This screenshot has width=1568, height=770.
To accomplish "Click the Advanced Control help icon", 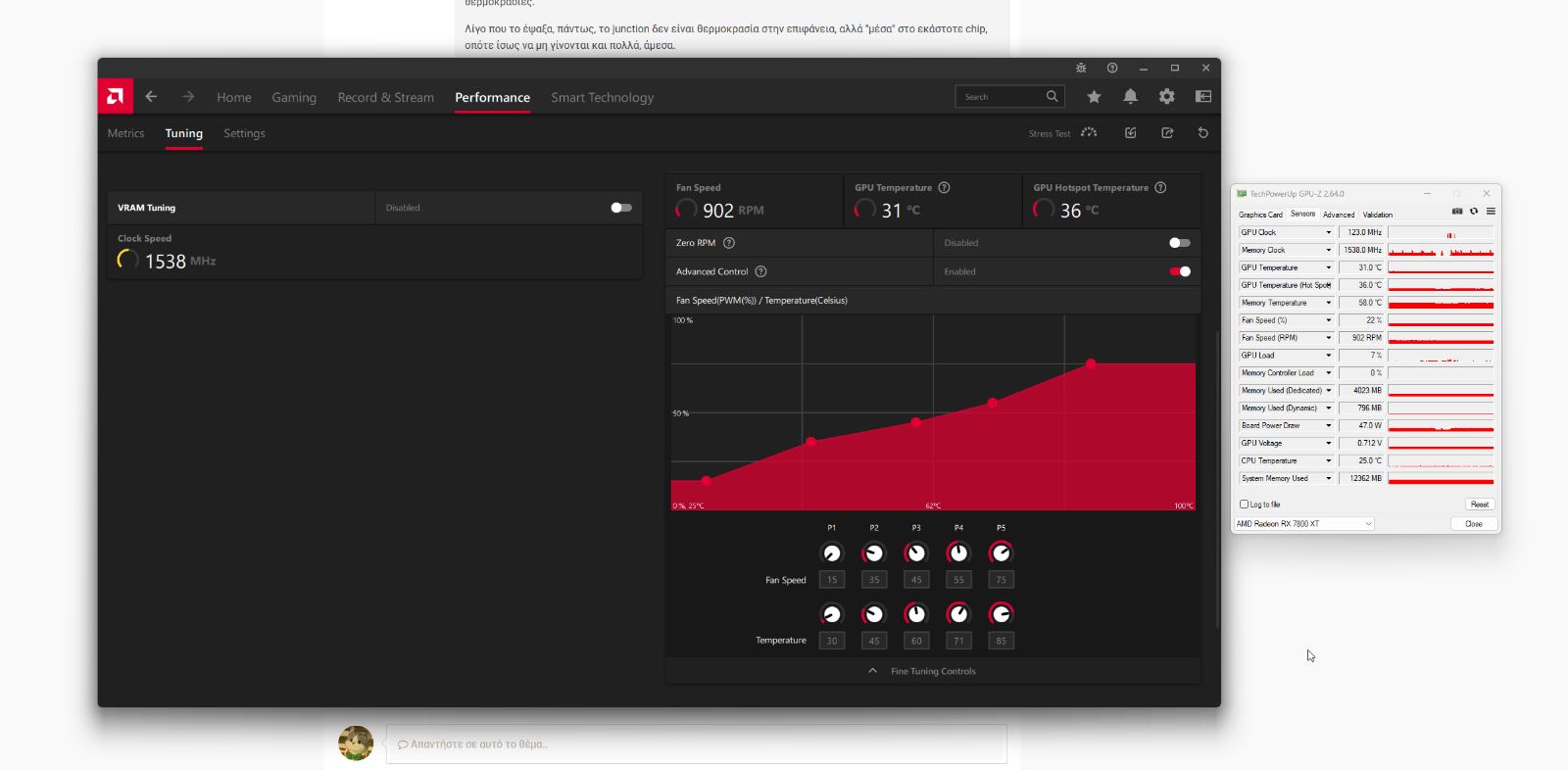I will (761, 271).
